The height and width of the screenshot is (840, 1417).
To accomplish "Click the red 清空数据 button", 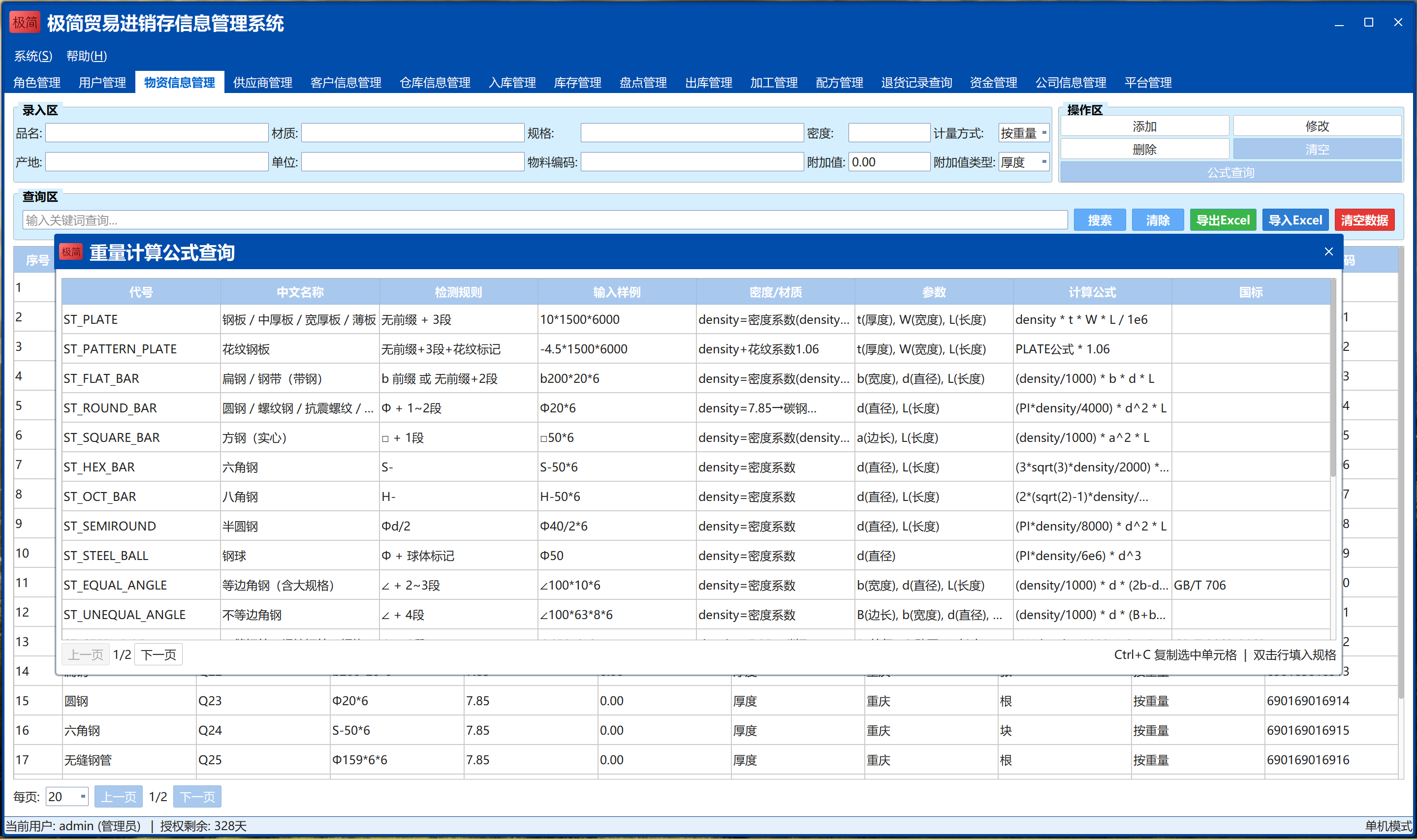I will (1364, 219).
